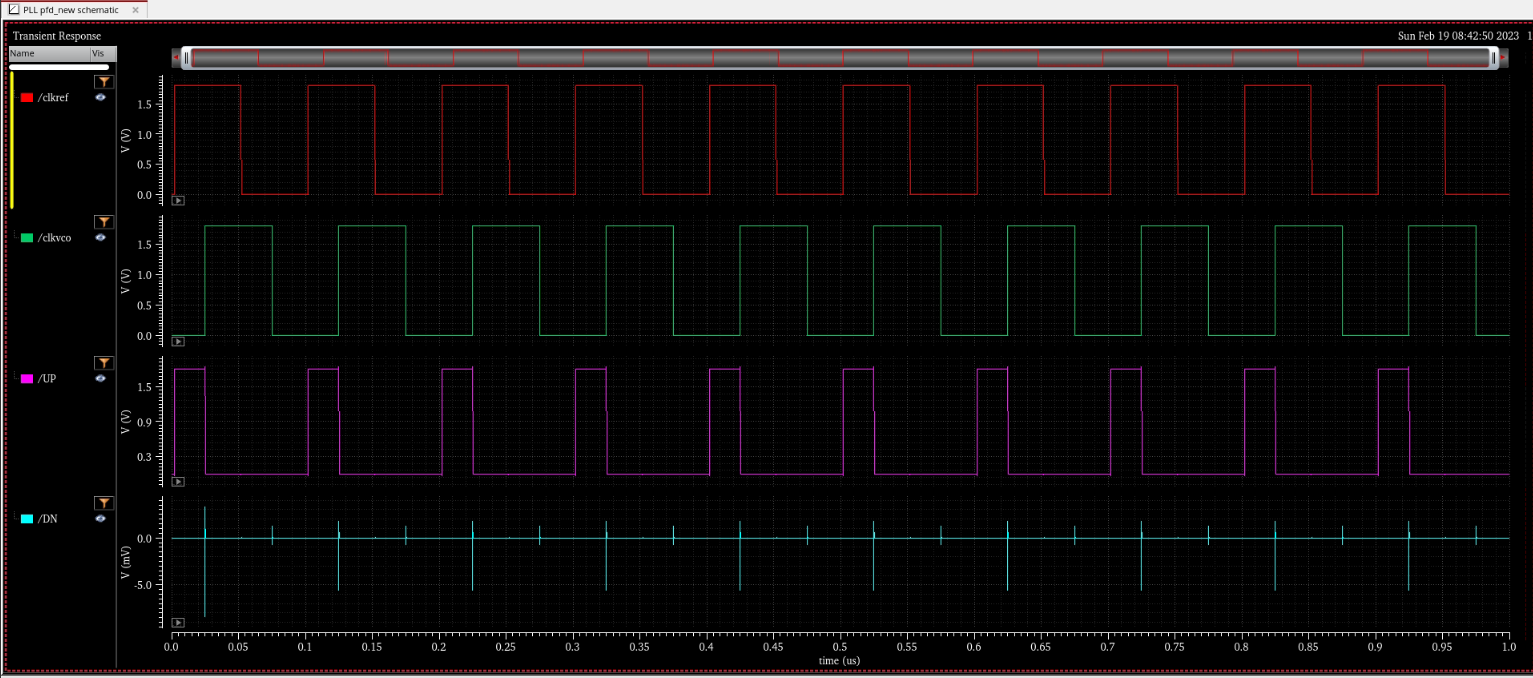The width and height of the screenshot is (1533, 678).
Task: Hide the /clkvco trace with its eye icon
Action: pyautogui.click(x=100, y=238)
